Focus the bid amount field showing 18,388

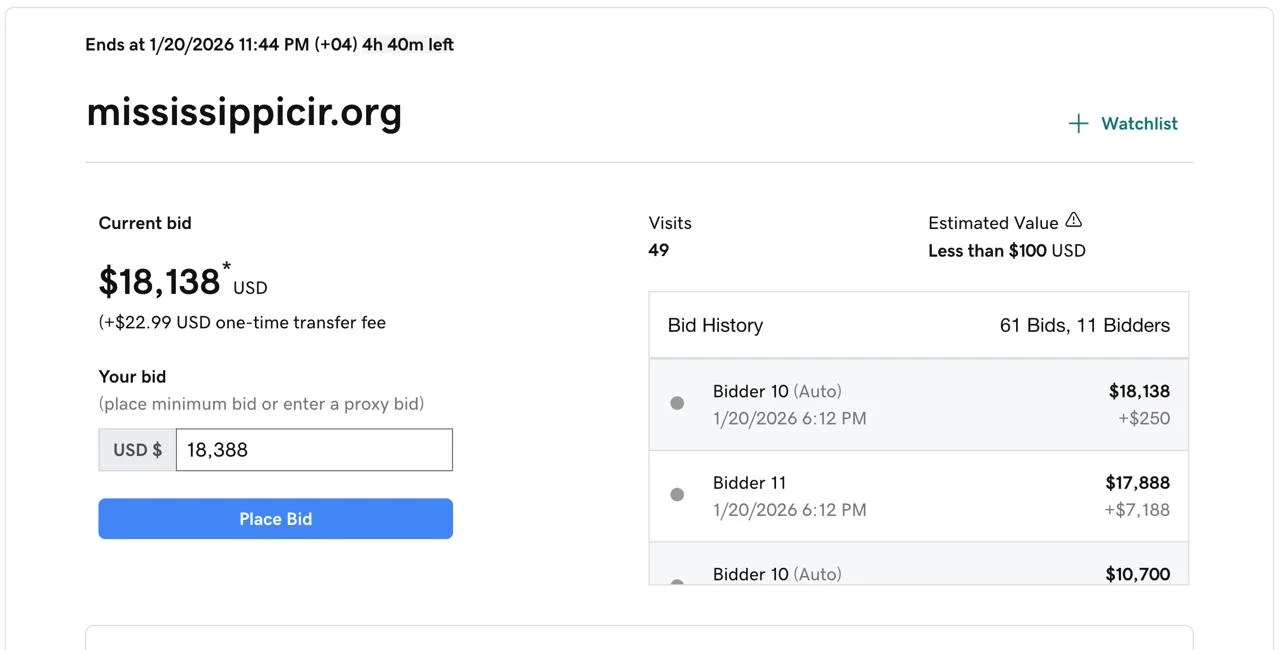click(x=314, y=450)
